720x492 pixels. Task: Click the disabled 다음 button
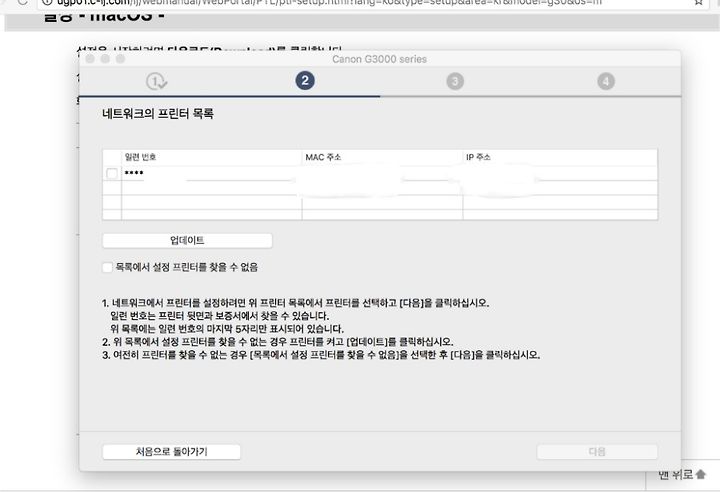pyautogui.click(x=597, y=452)
